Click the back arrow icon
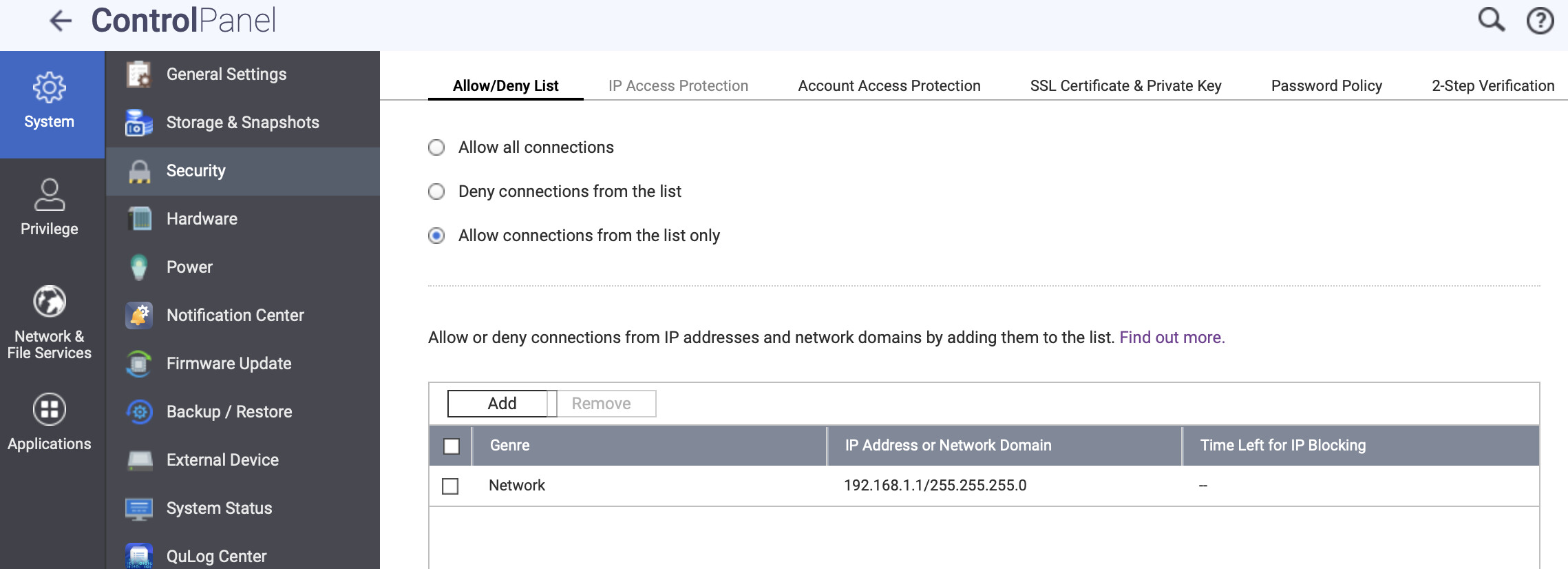The width and height of the screenshot is (1568, 569). (61, 21)
